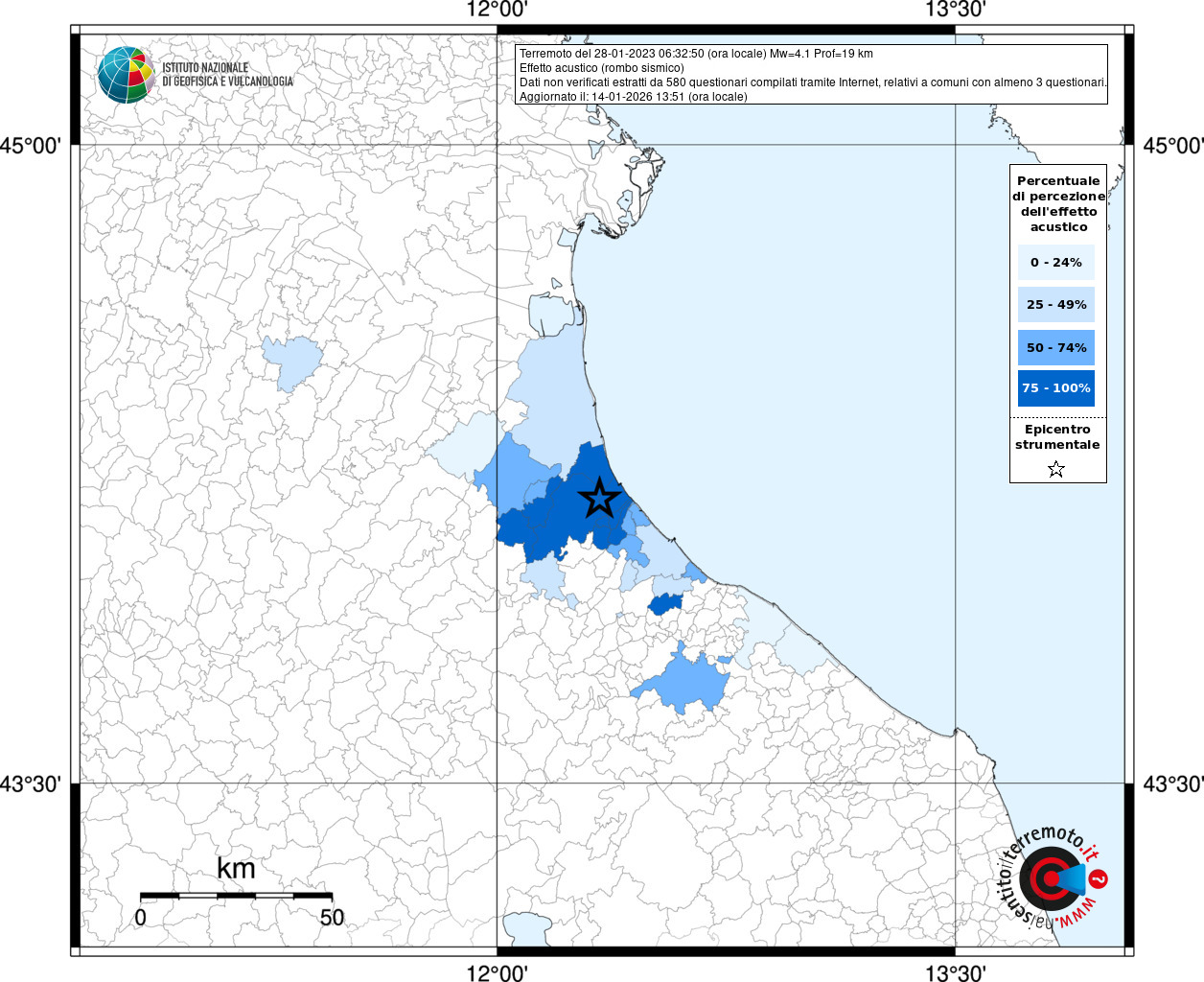Click the Istituto Nazionale di Geofisica text
1204x982 pixels.
[227, 75]
